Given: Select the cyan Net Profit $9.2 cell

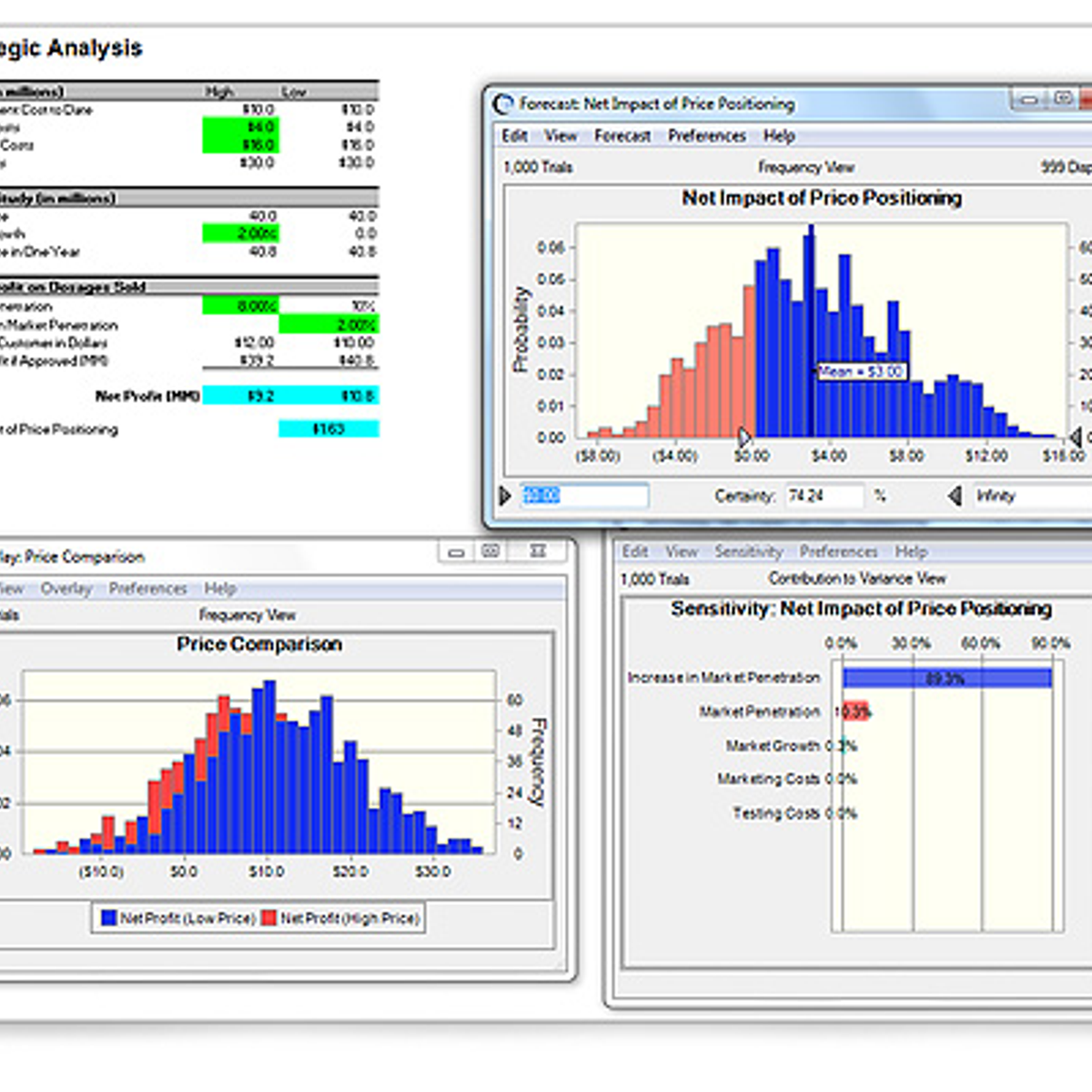Looking at the screenshot, I should pos(240,396).
